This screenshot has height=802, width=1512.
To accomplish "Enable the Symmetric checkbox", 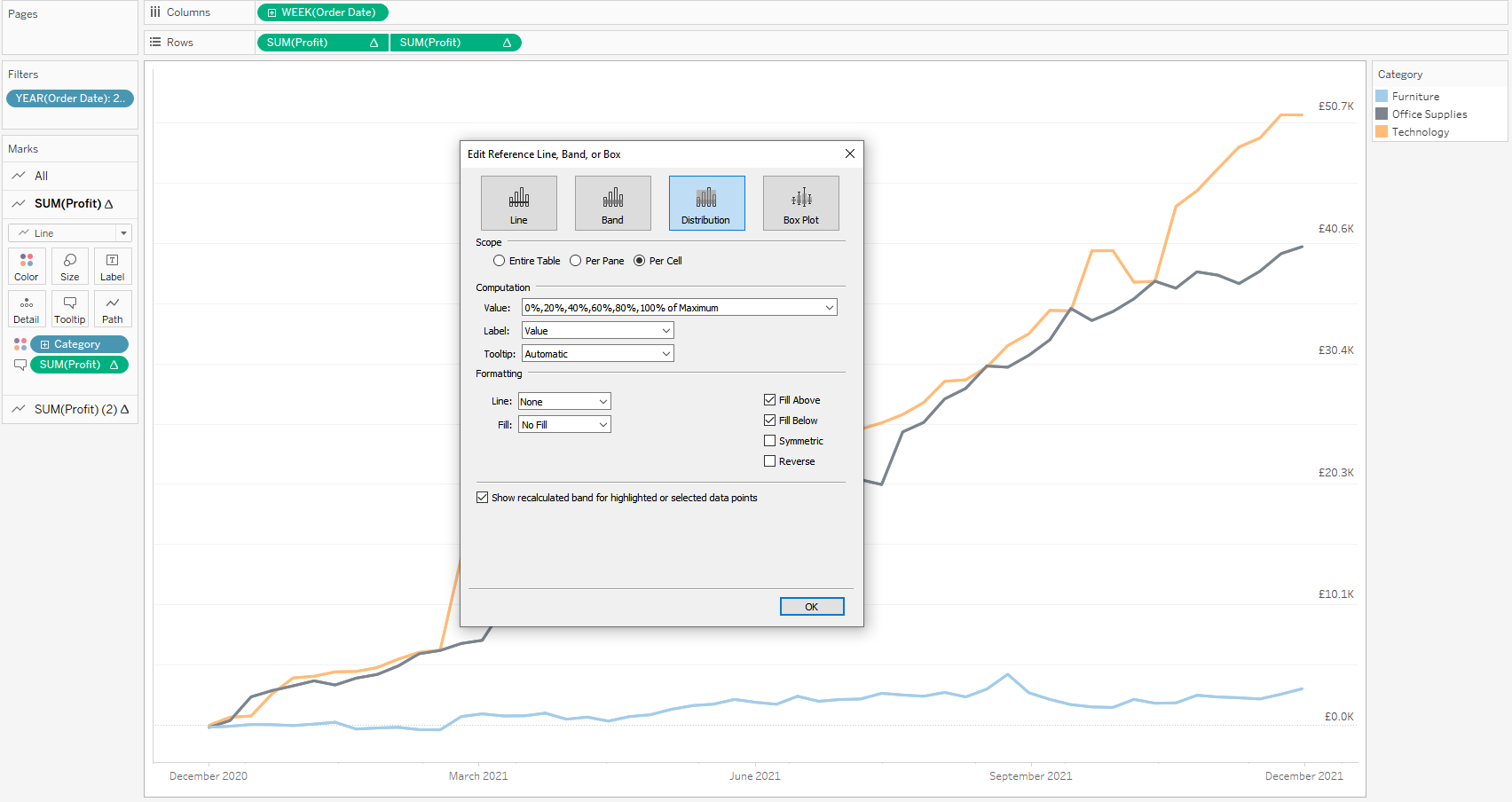I will 770,441.
